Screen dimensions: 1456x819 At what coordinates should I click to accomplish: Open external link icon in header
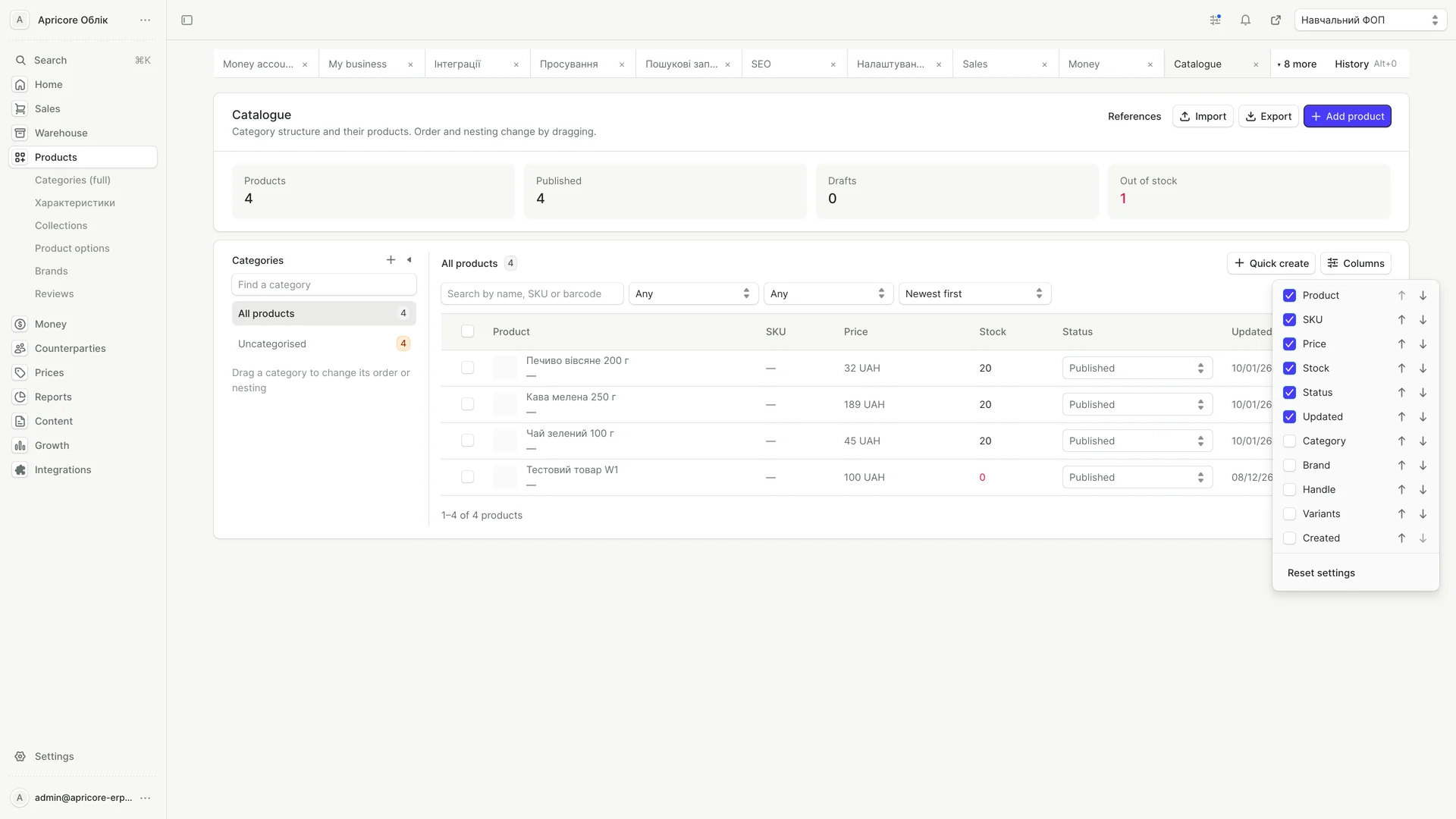pos(1276,20)
